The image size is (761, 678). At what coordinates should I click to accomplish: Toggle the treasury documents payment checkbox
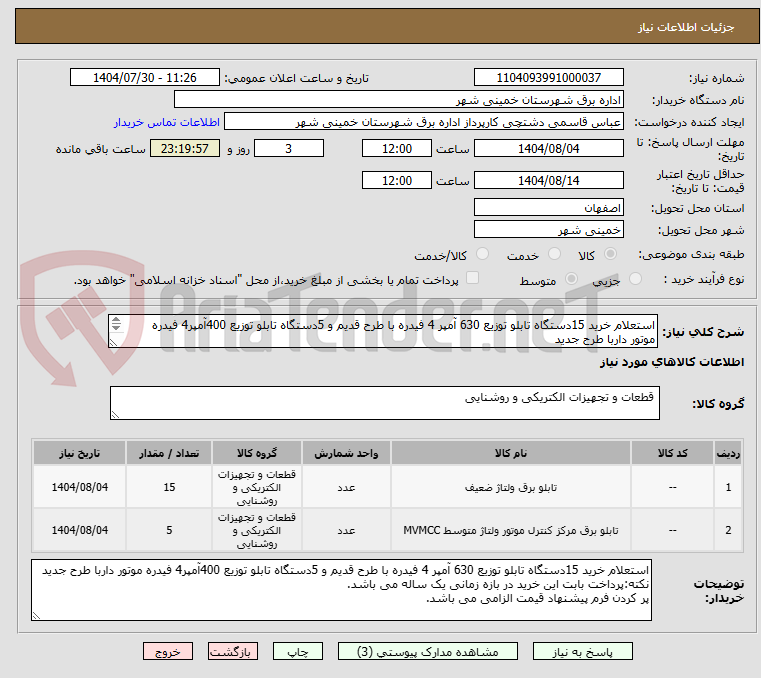pos(473,279)
